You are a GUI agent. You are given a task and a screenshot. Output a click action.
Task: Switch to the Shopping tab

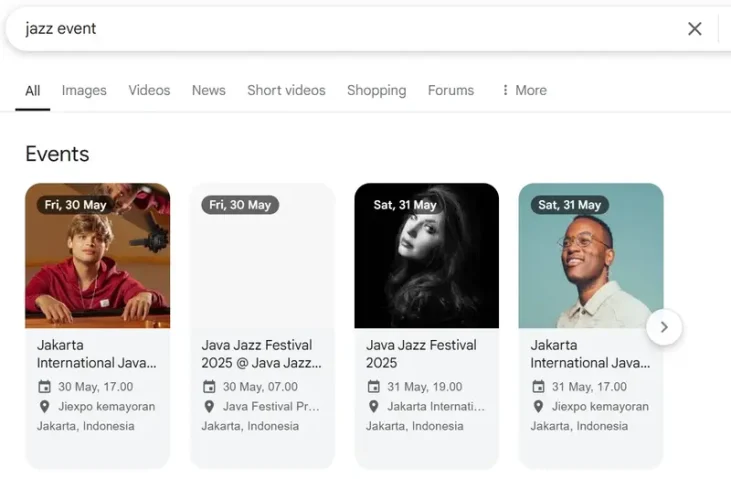click(x=377, y=90)
